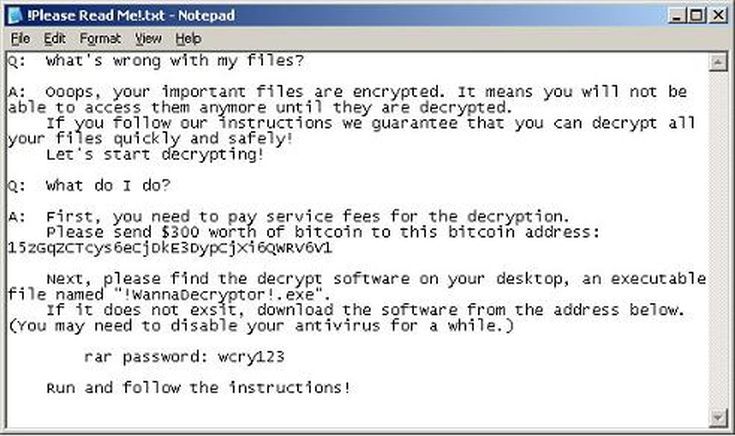735x436 pixels.
Task: Click the scrollbar up arrow
Action: pos(717,62)
